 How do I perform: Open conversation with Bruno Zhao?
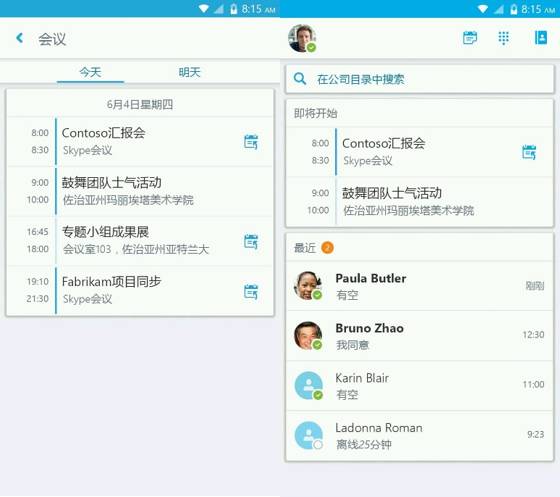coord(420,336)
